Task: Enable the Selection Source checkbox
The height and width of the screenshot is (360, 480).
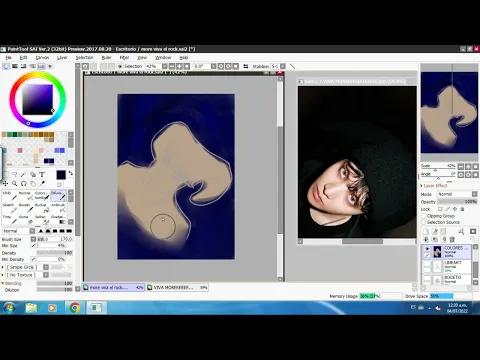Action: point(424,222)
